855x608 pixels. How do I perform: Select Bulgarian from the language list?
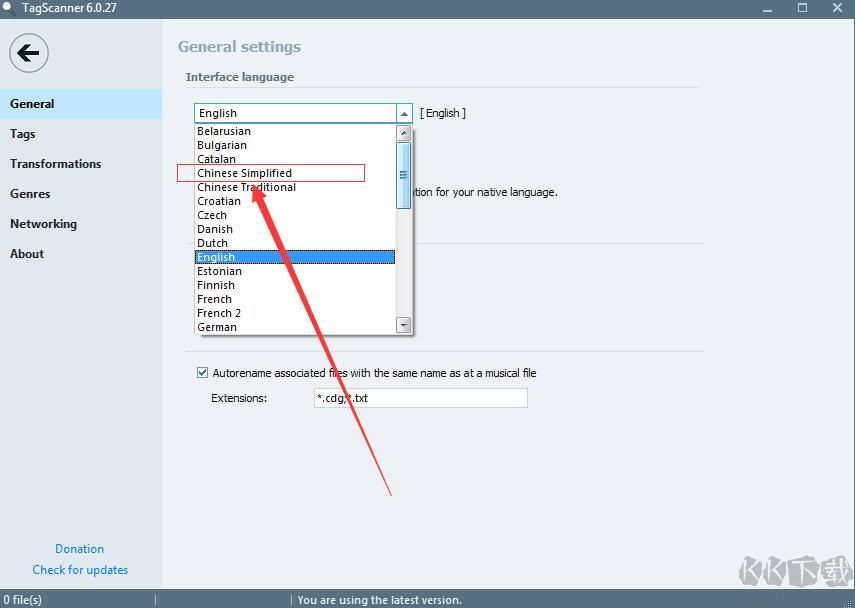pos(295,145)
